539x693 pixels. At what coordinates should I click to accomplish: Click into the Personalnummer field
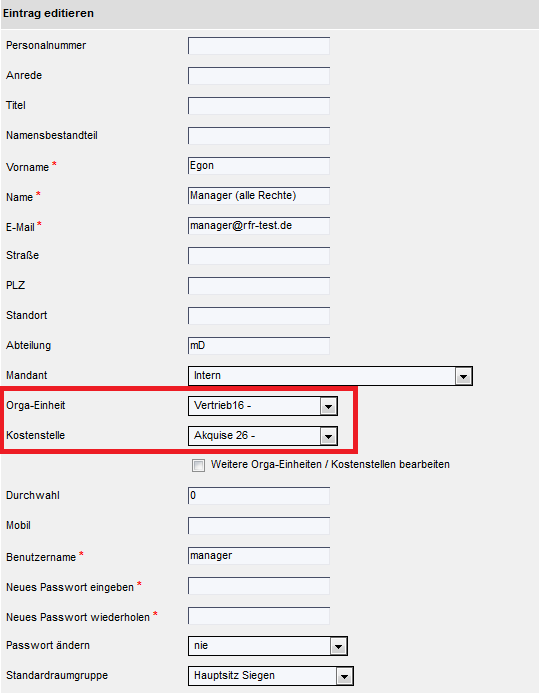(259, 46)
